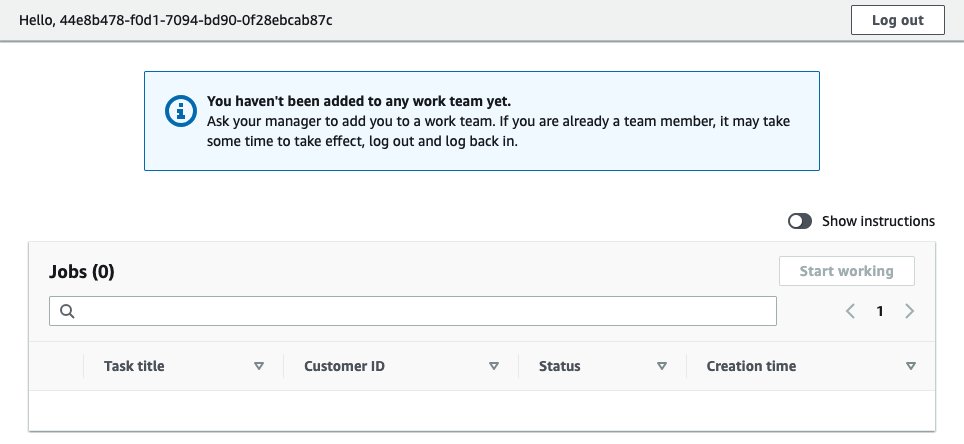The height and width of the screenshot is (444, 964).
Task: Sort by Task title using arrow icon
Action: click(259, 366)
